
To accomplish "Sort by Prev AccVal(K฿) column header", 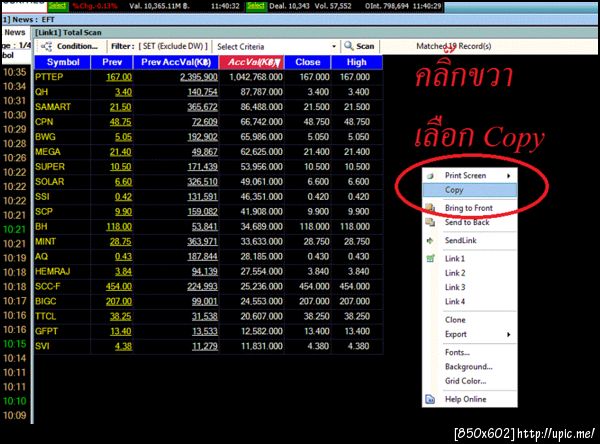I will 176,62.
